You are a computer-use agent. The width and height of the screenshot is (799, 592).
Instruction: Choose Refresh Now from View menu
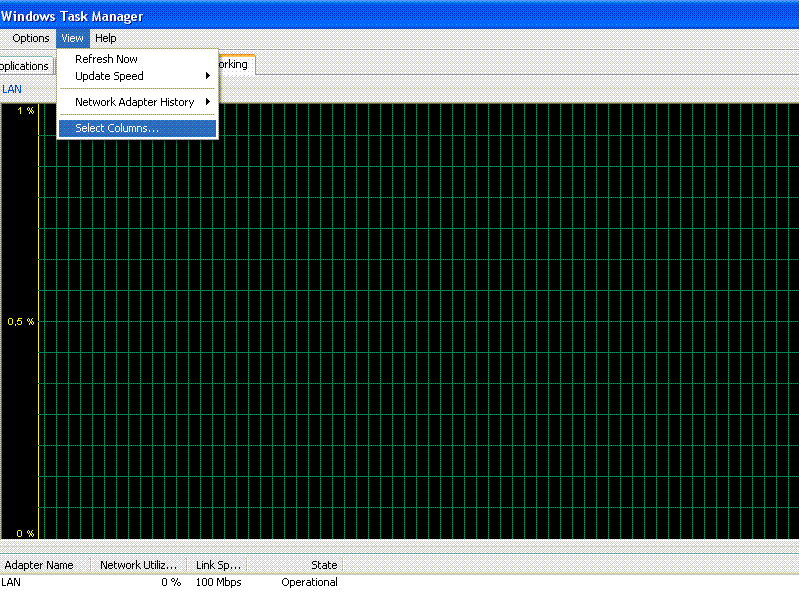point(138,59)
